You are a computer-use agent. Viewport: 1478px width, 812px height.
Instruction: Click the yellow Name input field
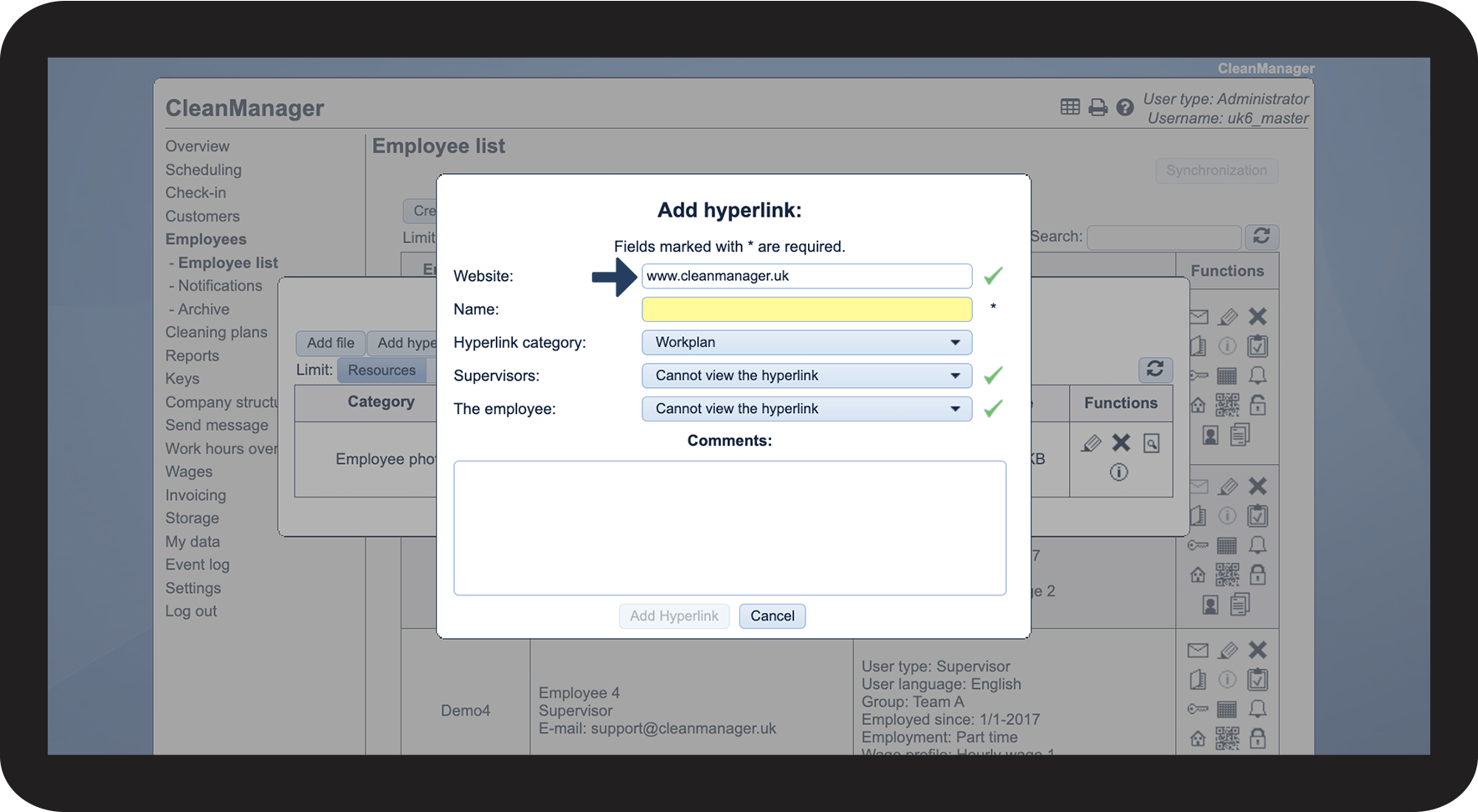[806, 309]
